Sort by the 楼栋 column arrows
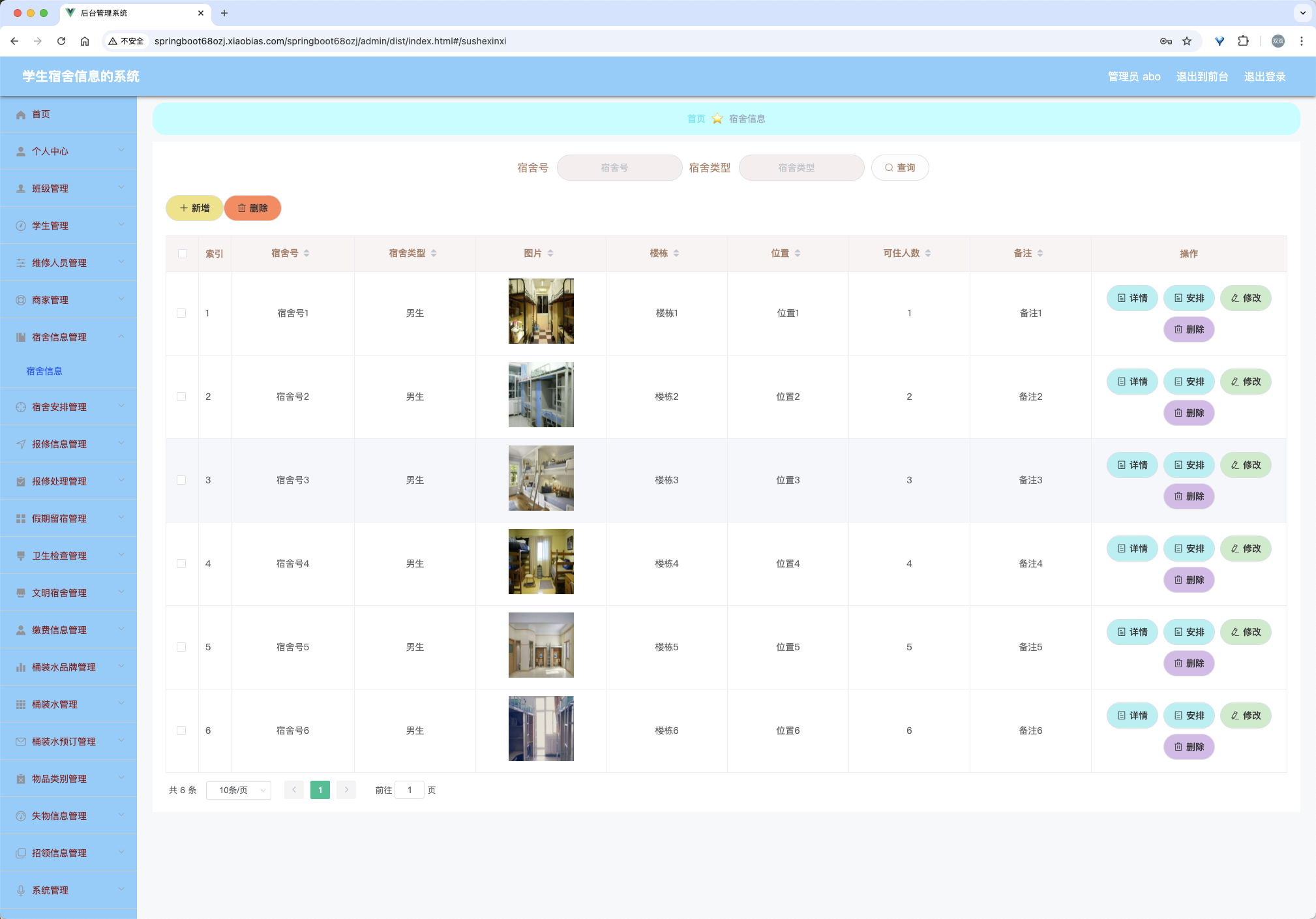 point(676,253)
